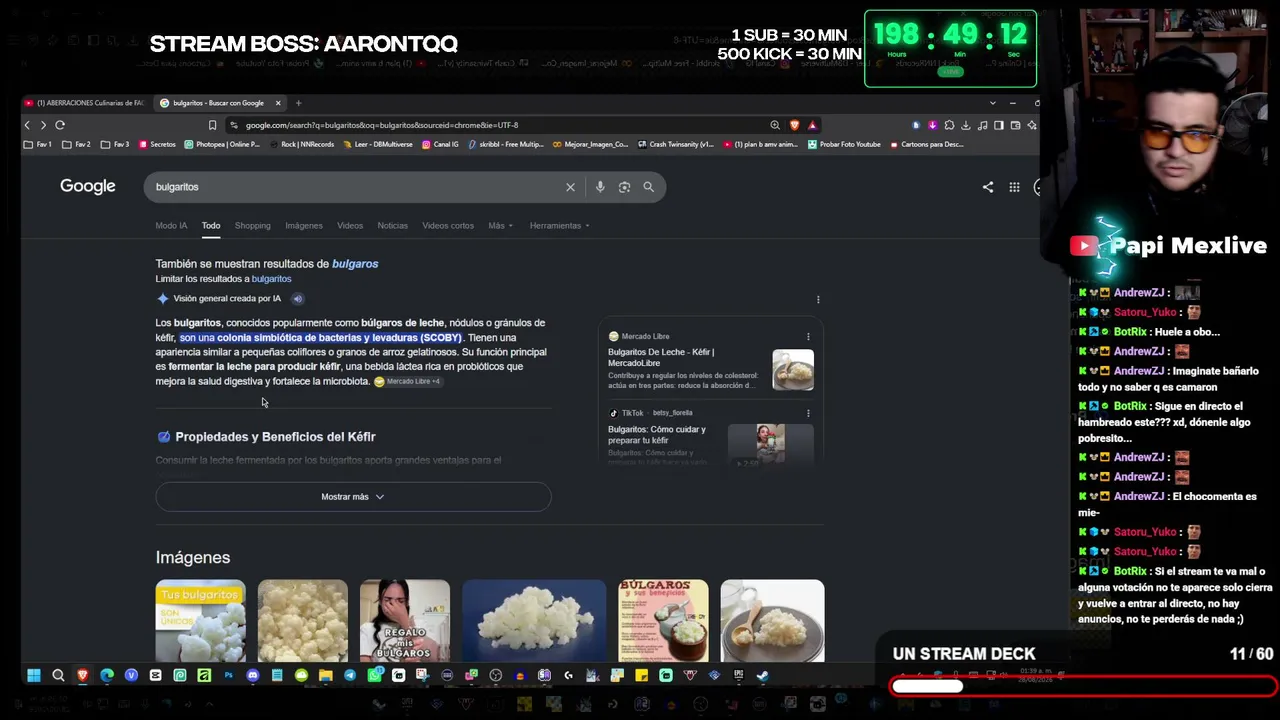Image resolution: width=1280 pixels, height=720 pixels.
Task: Open Brave browser from the taskbar
Action: pos(82,676)
